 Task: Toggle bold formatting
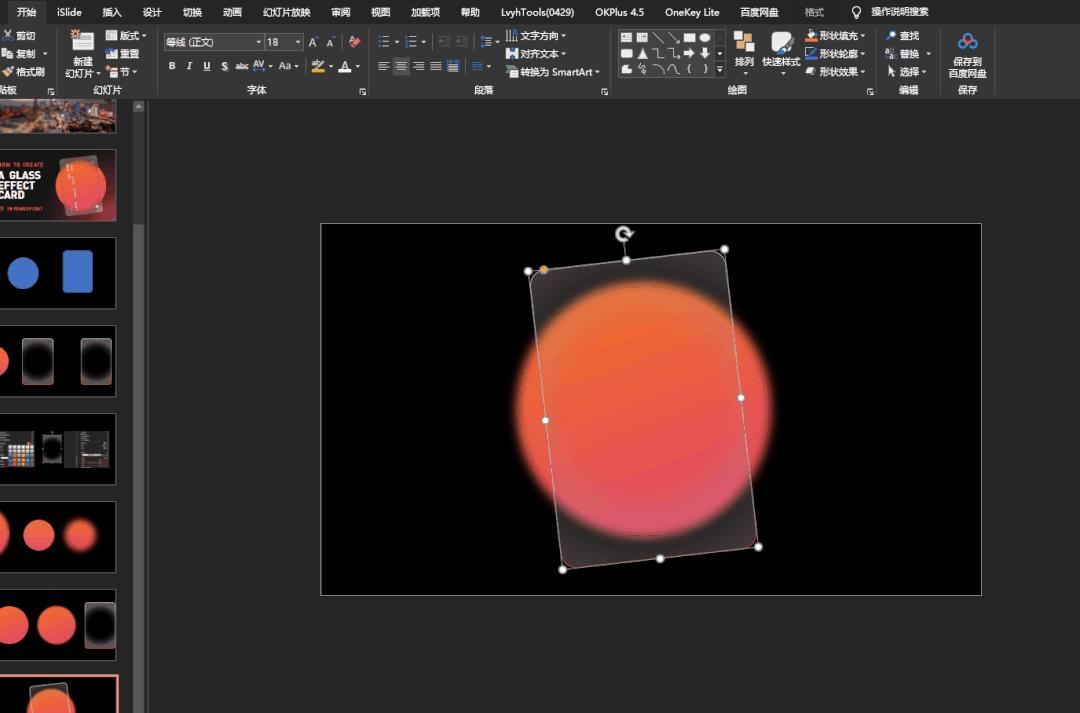172,66
